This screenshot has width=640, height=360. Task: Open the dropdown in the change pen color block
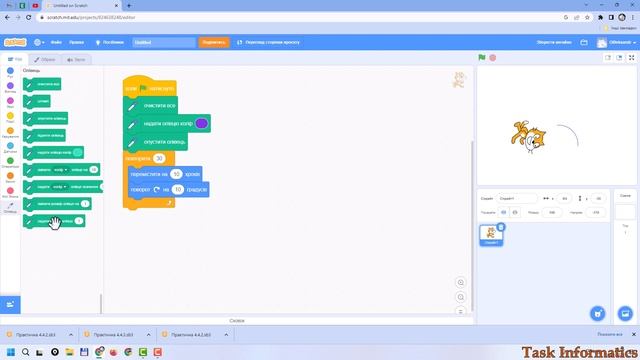click(x=60, y=170)
